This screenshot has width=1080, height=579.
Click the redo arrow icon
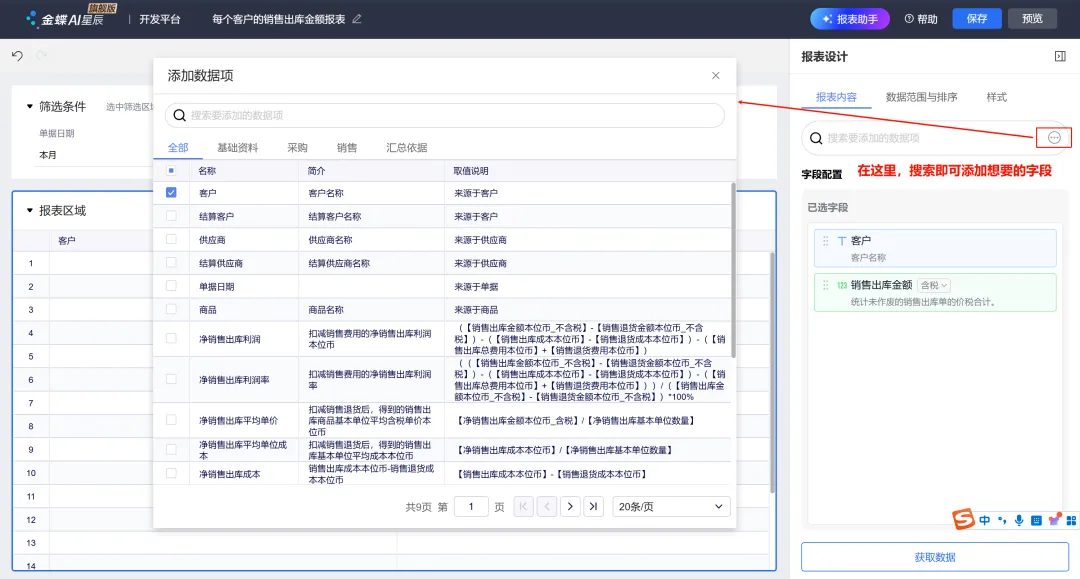click(x=41, y=56)
